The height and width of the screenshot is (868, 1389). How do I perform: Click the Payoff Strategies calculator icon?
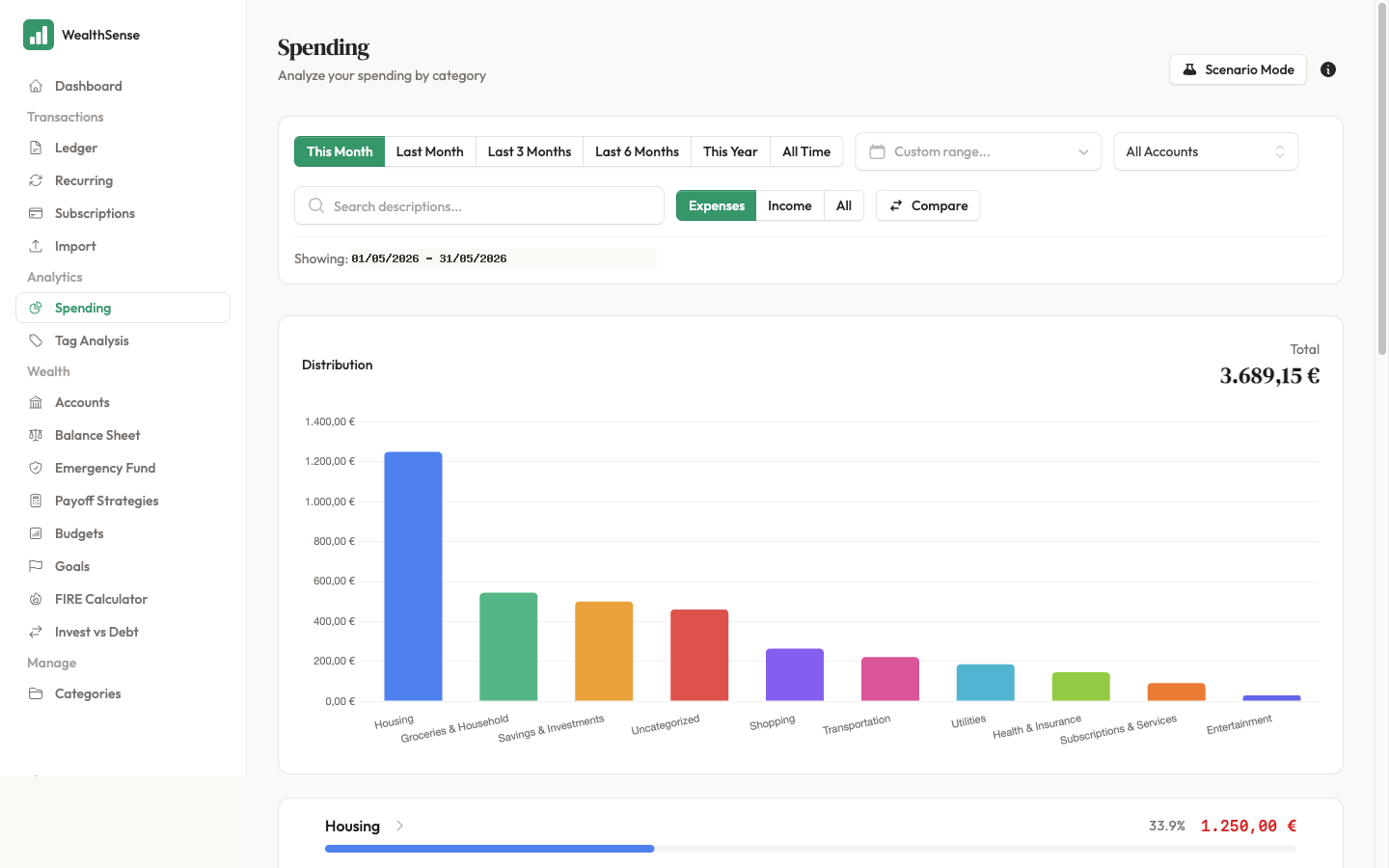(x=36, y=501)
